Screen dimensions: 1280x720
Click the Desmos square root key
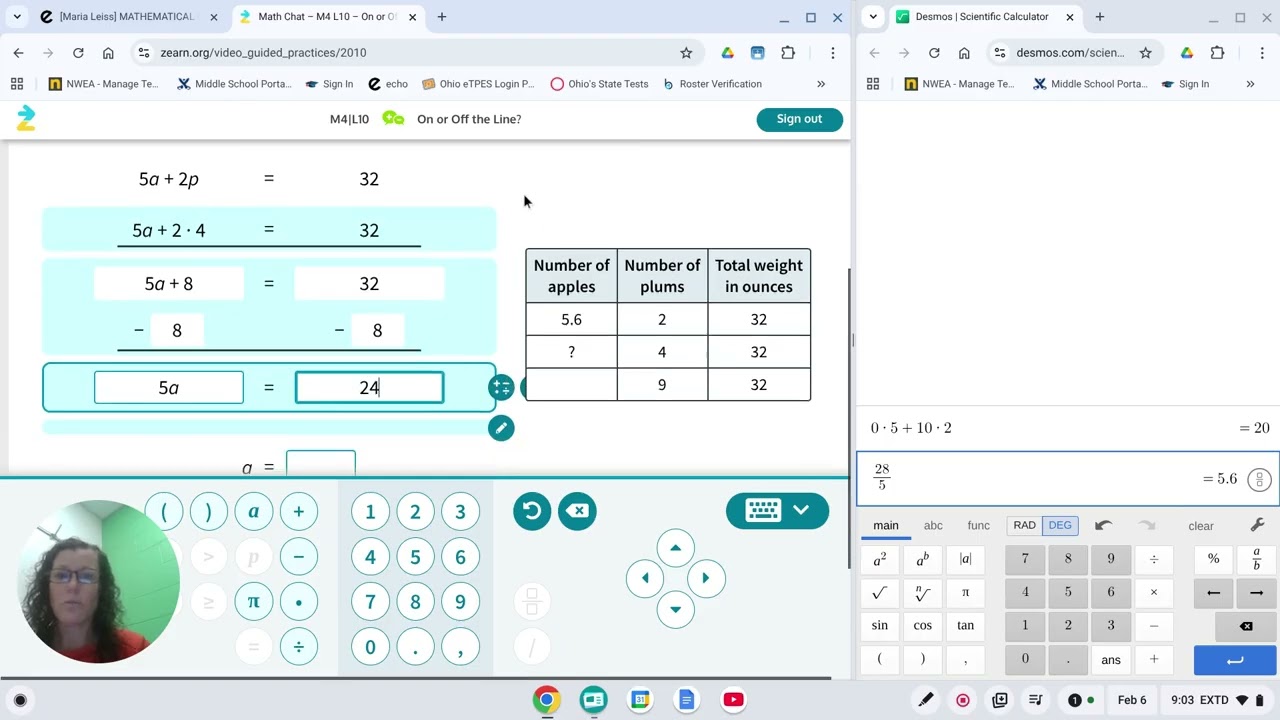880,593
